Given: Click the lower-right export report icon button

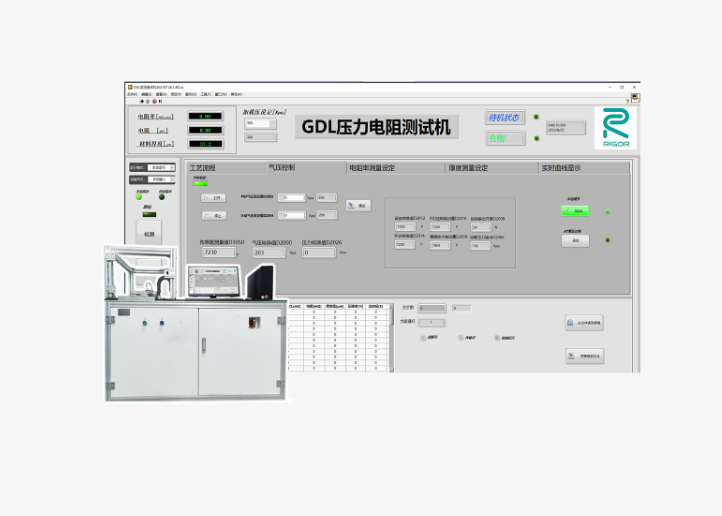Looking at the screenshot, I should pyautogui.click(x=584, y=356).
